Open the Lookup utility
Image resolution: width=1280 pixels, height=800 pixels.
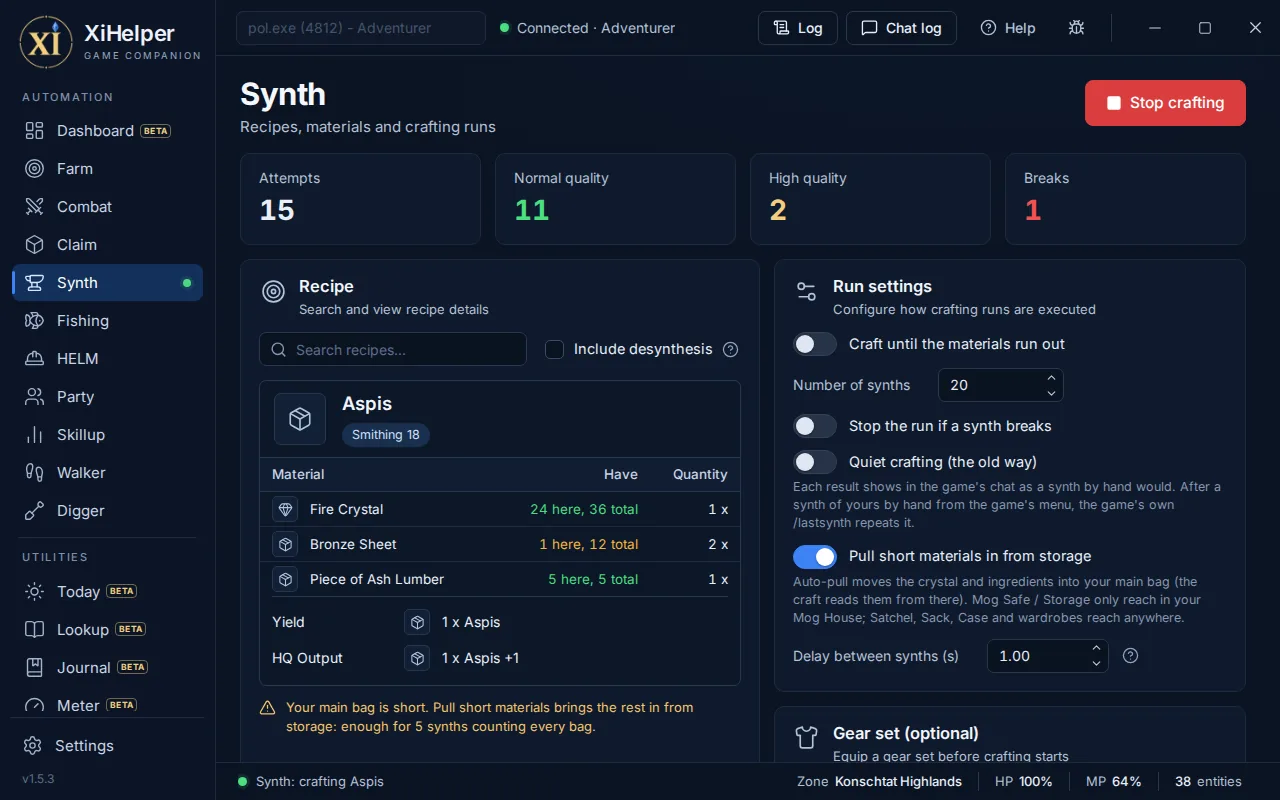coord(107,630)
